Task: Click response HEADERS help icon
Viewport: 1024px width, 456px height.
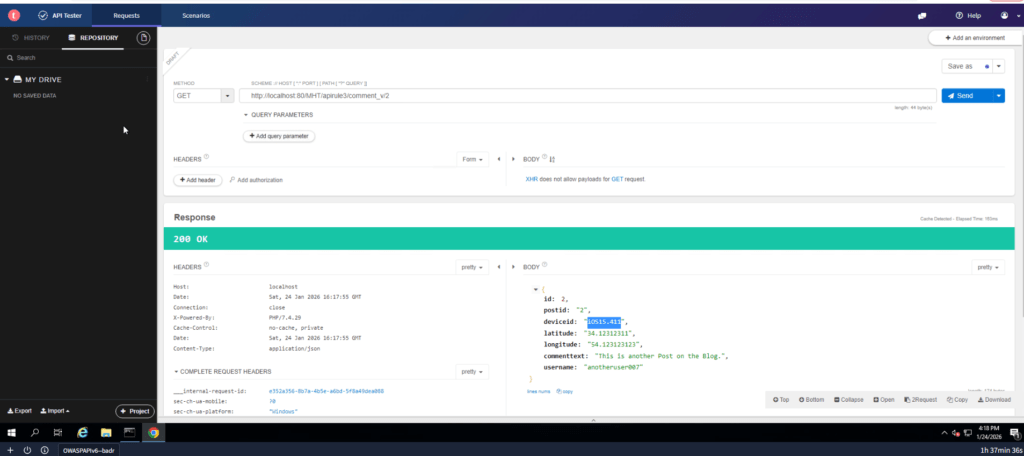Action: click(x=206, y=265)
